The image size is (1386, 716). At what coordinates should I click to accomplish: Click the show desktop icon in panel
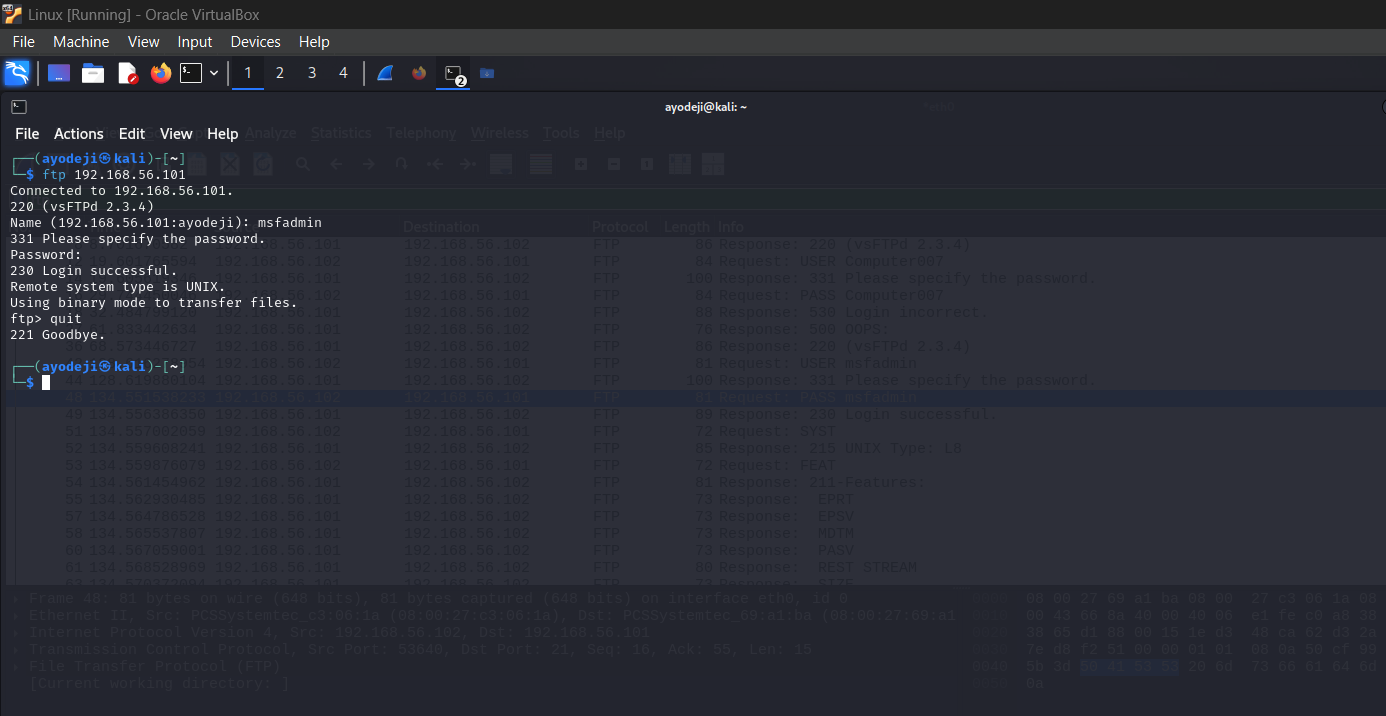[59, 73]
